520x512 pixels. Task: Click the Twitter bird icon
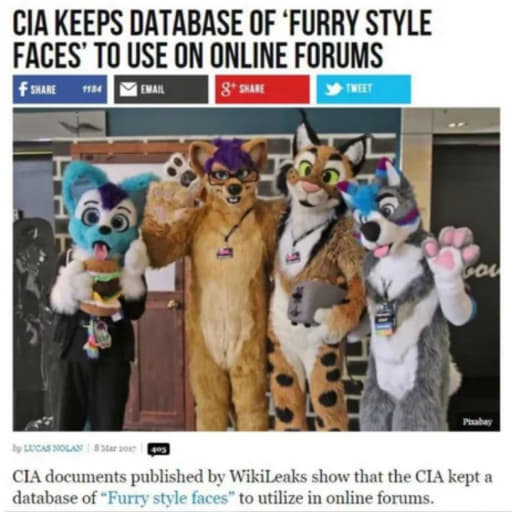[x=333, y=89]
